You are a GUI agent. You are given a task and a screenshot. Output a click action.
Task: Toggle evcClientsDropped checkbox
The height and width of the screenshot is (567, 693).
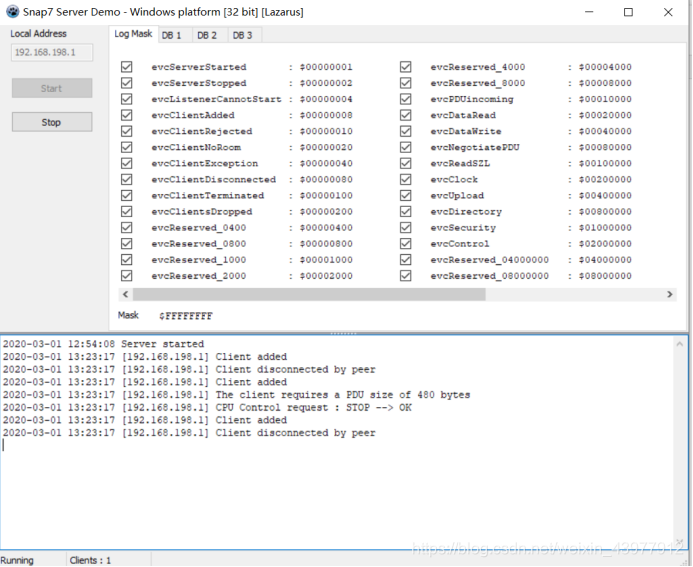126,211
